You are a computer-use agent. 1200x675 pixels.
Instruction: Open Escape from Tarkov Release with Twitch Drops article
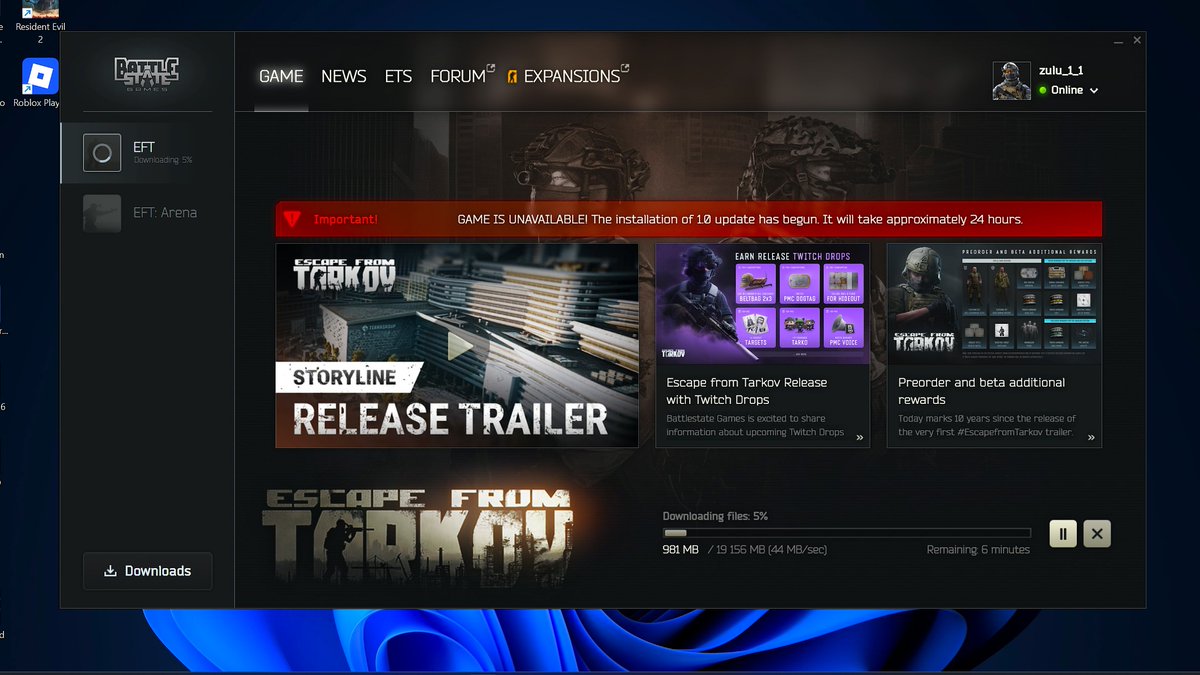click(x=747, y=391)
